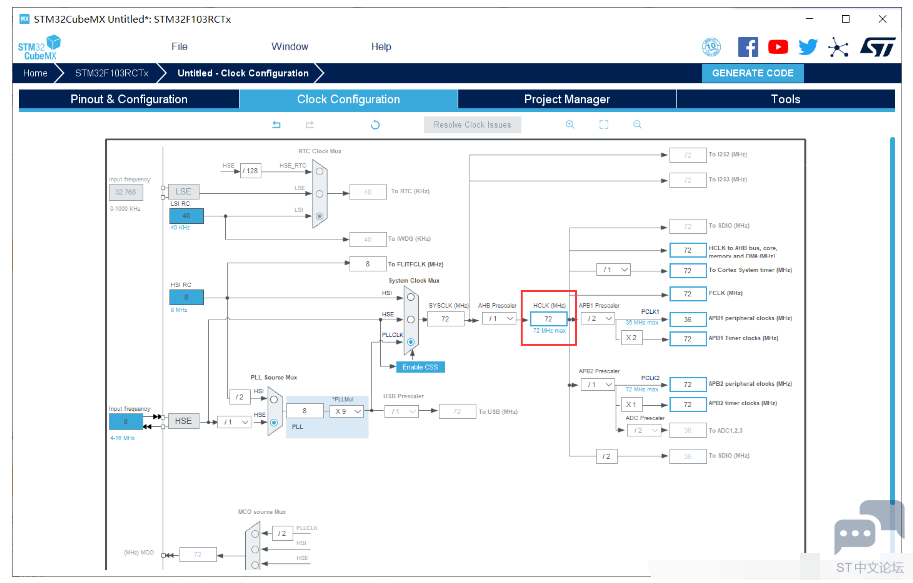The width and height of the screenshot is (913, 583).
Task: Click the LSI RC 40 KHz block
Action: click(x=186, y=216)
